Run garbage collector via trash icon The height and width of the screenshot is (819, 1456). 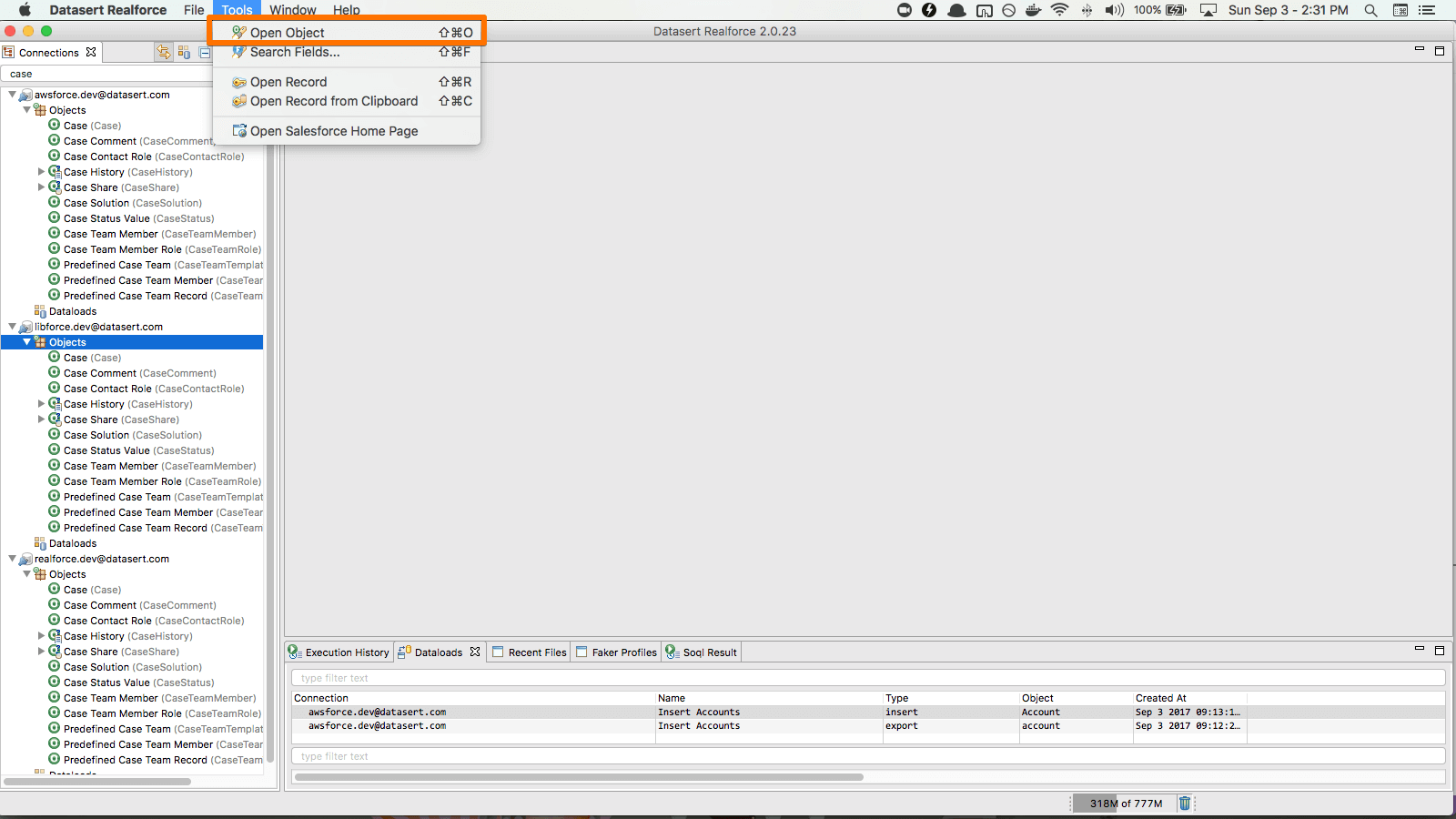(1184, 803)
